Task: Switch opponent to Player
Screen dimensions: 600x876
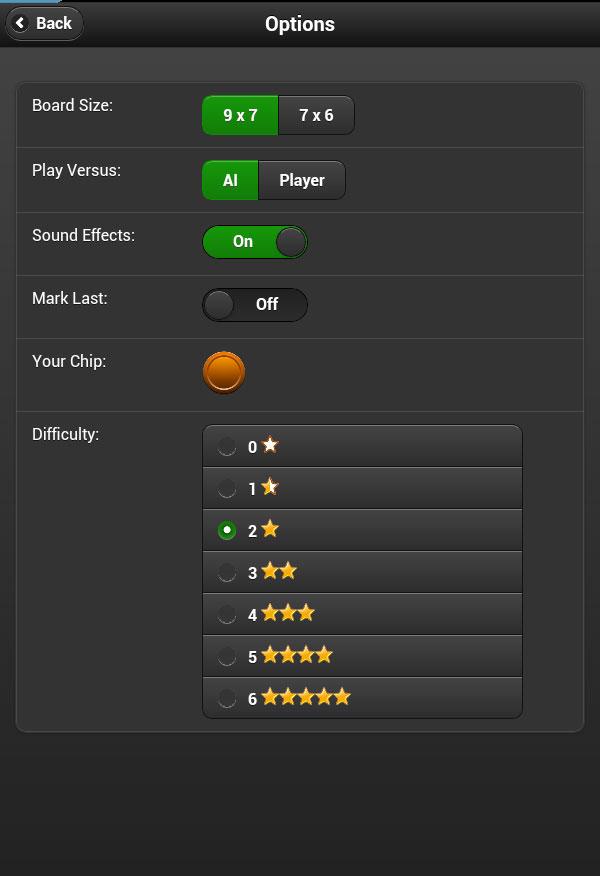Action: (x=302, y=180)
